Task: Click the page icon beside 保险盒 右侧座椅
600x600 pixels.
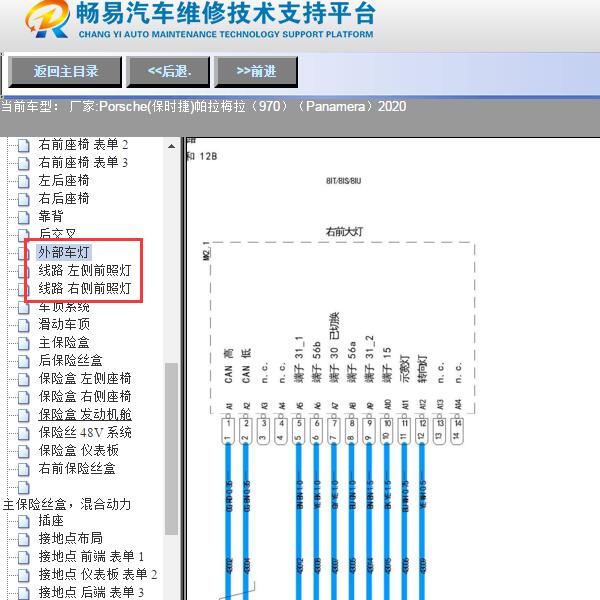Action: coord(24,397)
